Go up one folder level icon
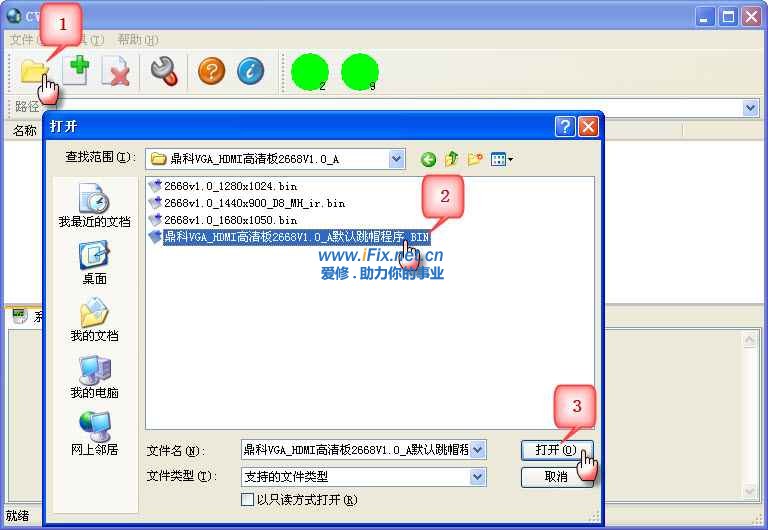 click(x=452, y=159)
